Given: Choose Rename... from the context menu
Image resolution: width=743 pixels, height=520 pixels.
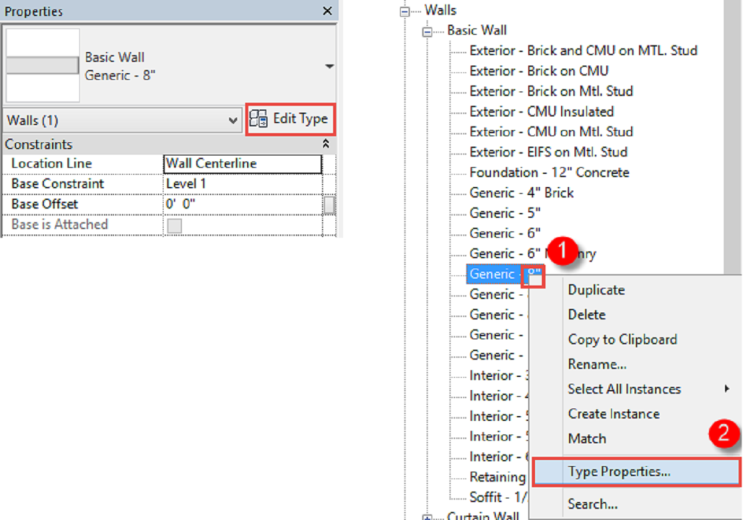Looking at the screenshot, I should tap(597, 364).
